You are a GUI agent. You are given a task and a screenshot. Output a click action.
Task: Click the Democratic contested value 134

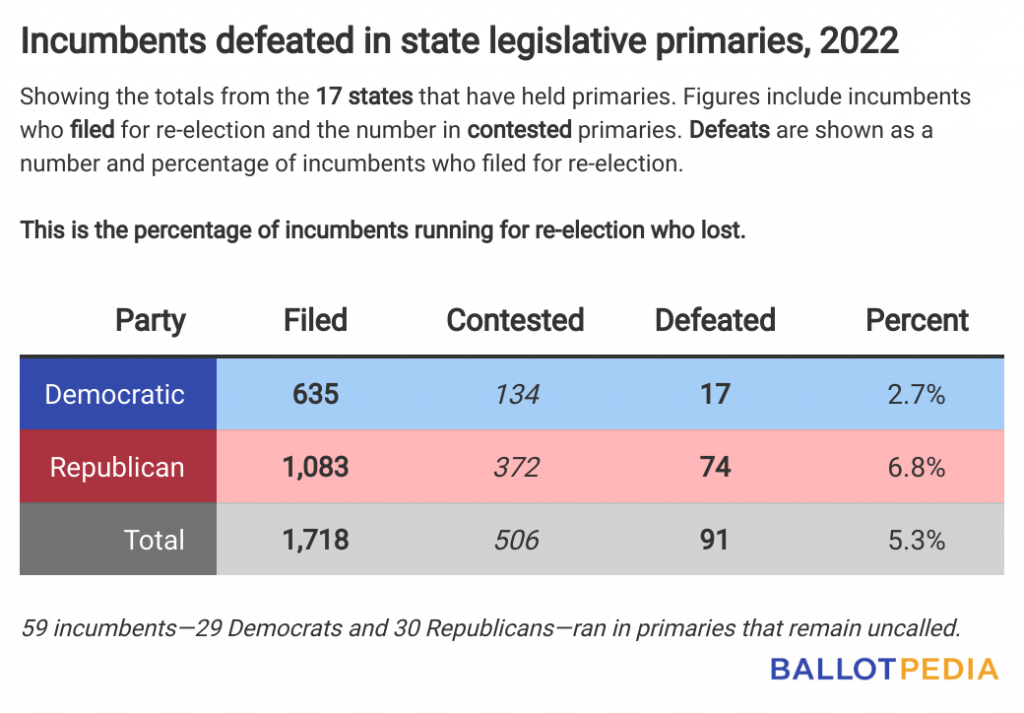click(x=517, y=394)
